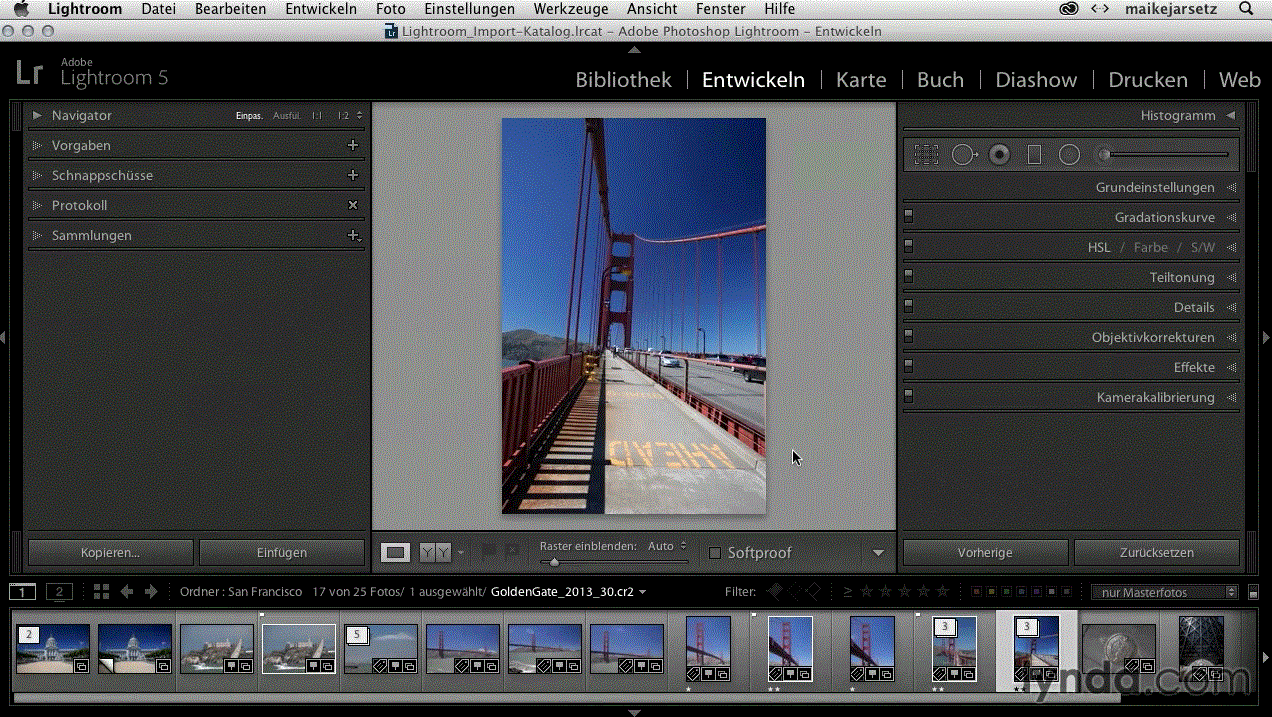
Task: Hide top module picker with arrow
Action: pos(635,48)
